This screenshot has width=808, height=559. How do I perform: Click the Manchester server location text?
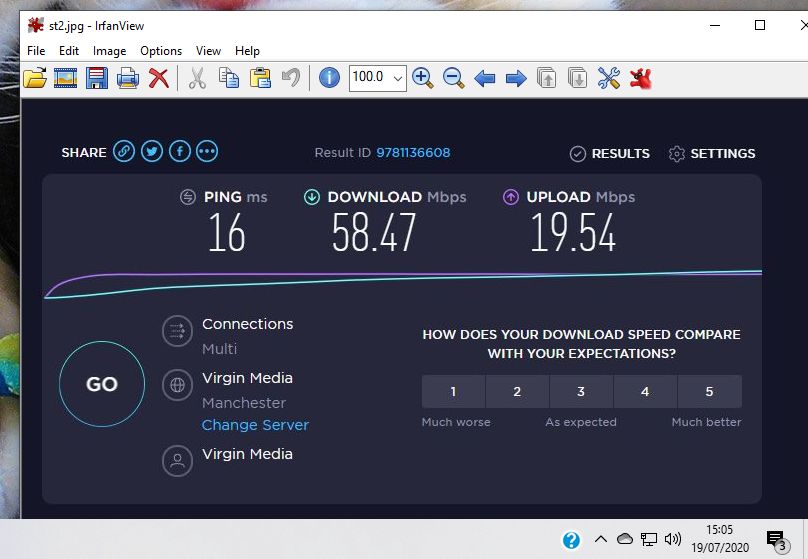[244, 403]
